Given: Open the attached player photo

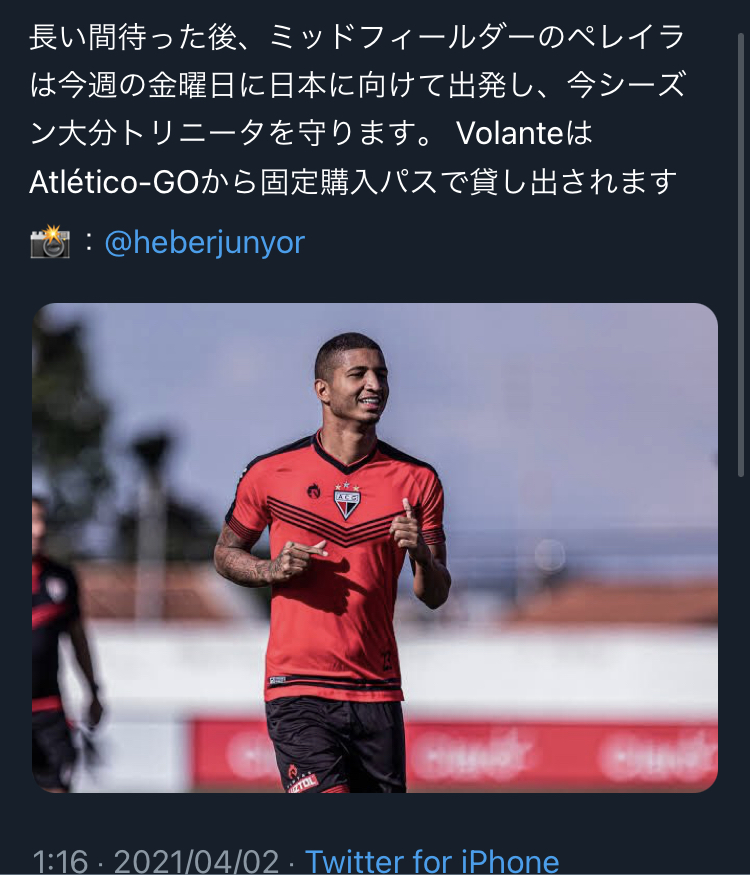Looking at the screenshot, I should (x=374, y=547).
